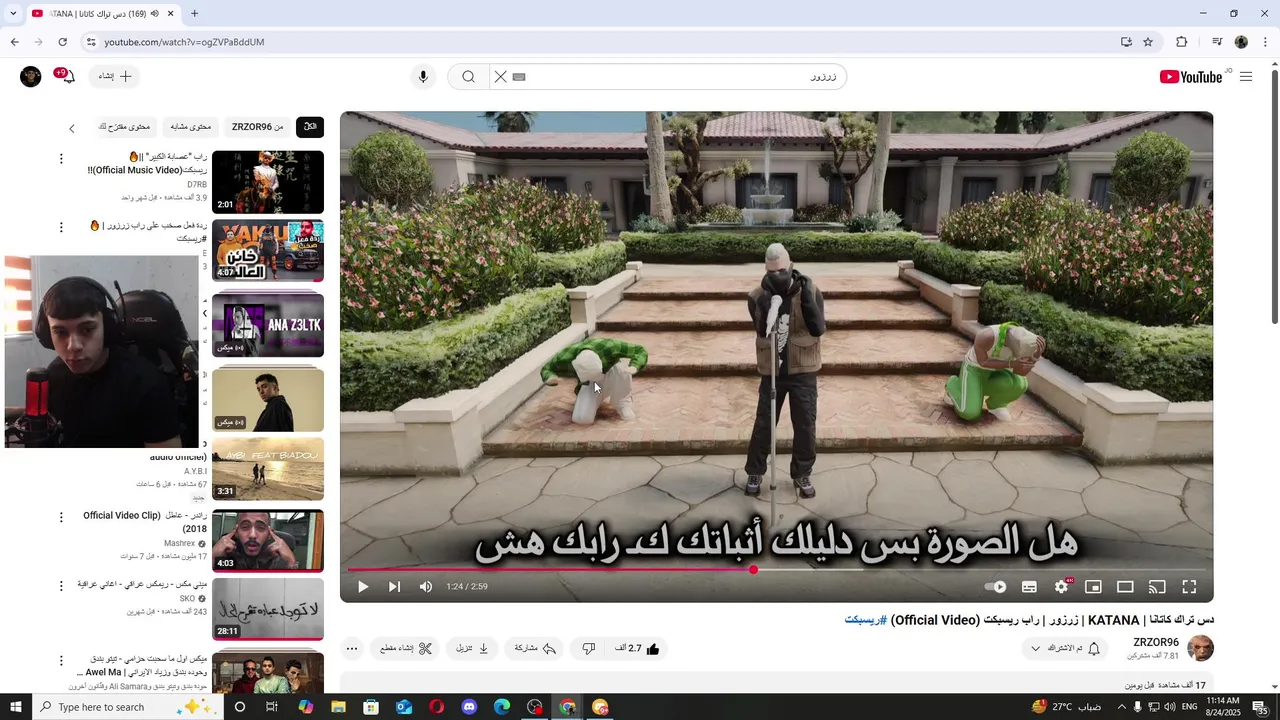Switch to miniplayer mode

1093,587
